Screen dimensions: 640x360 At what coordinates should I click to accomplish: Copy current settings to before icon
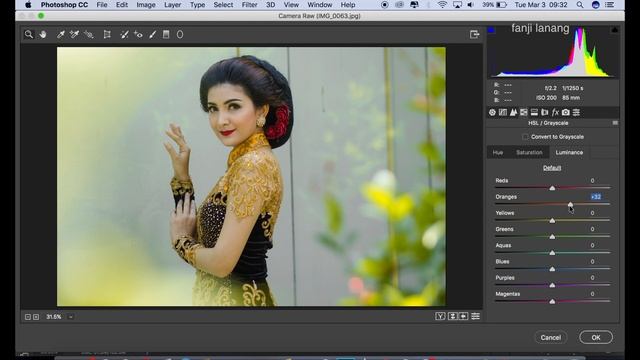(464, 316)
